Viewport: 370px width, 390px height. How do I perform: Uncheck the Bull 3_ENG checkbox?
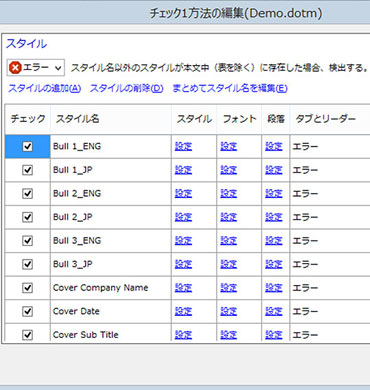coord(27,241)
